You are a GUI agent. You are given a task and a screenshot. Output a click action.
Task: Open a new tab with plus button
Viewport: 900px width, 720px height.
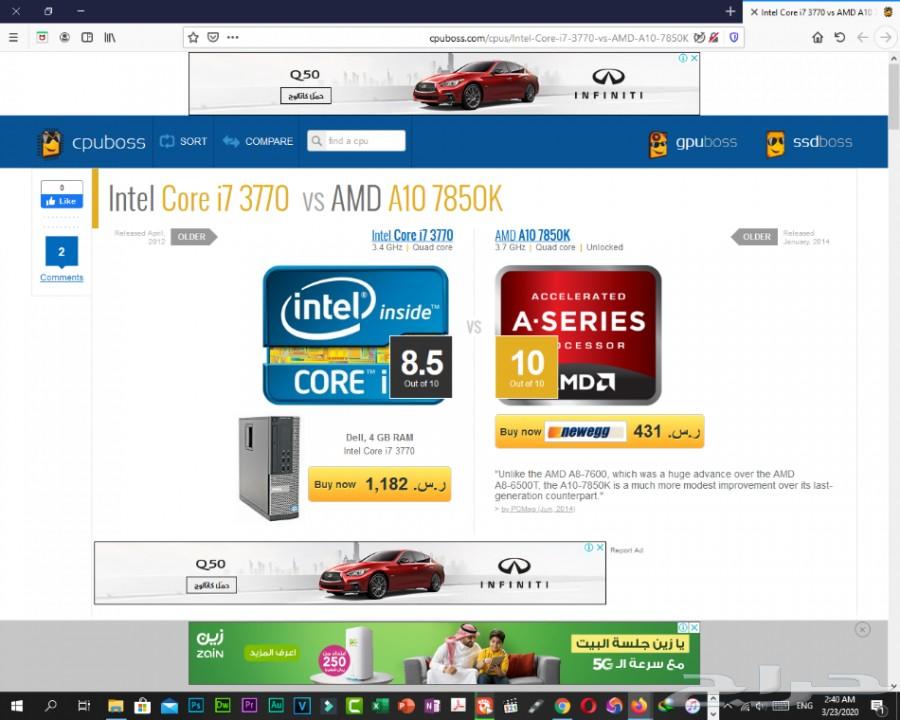730,11
